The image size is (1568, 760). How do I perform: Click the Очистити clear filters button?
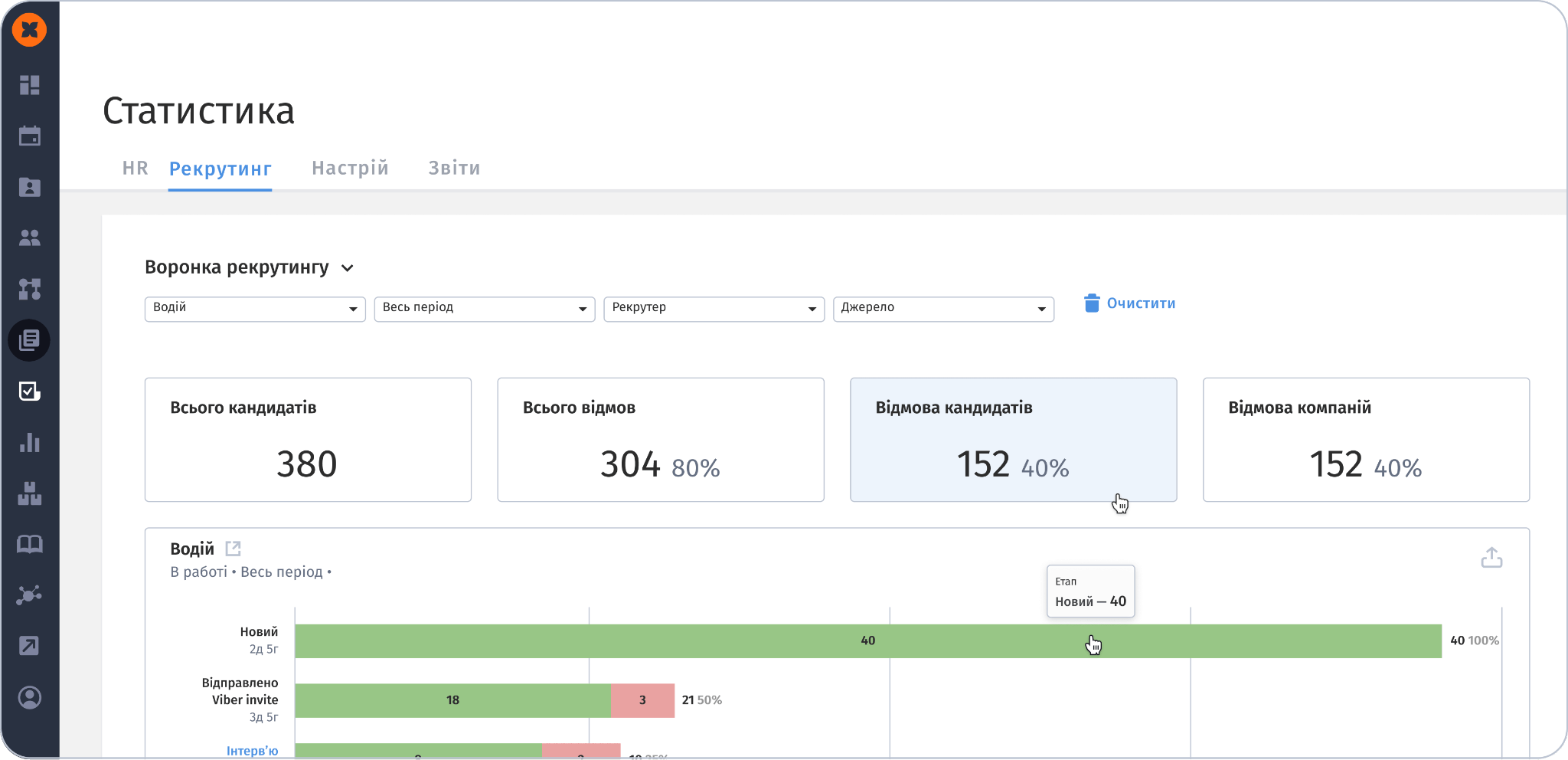(1130, 303)
